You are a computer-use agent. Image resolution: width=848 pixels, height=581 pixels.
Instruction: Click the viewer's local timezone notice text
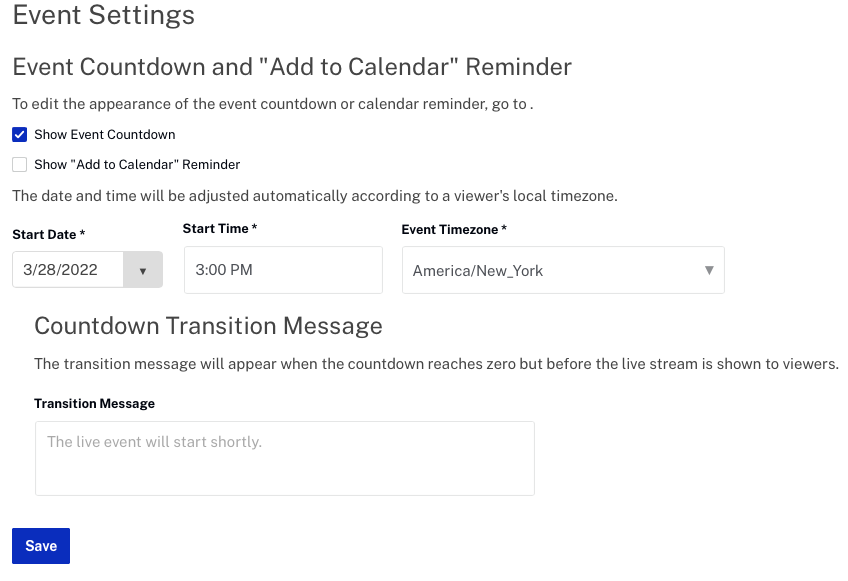point(315,196)
